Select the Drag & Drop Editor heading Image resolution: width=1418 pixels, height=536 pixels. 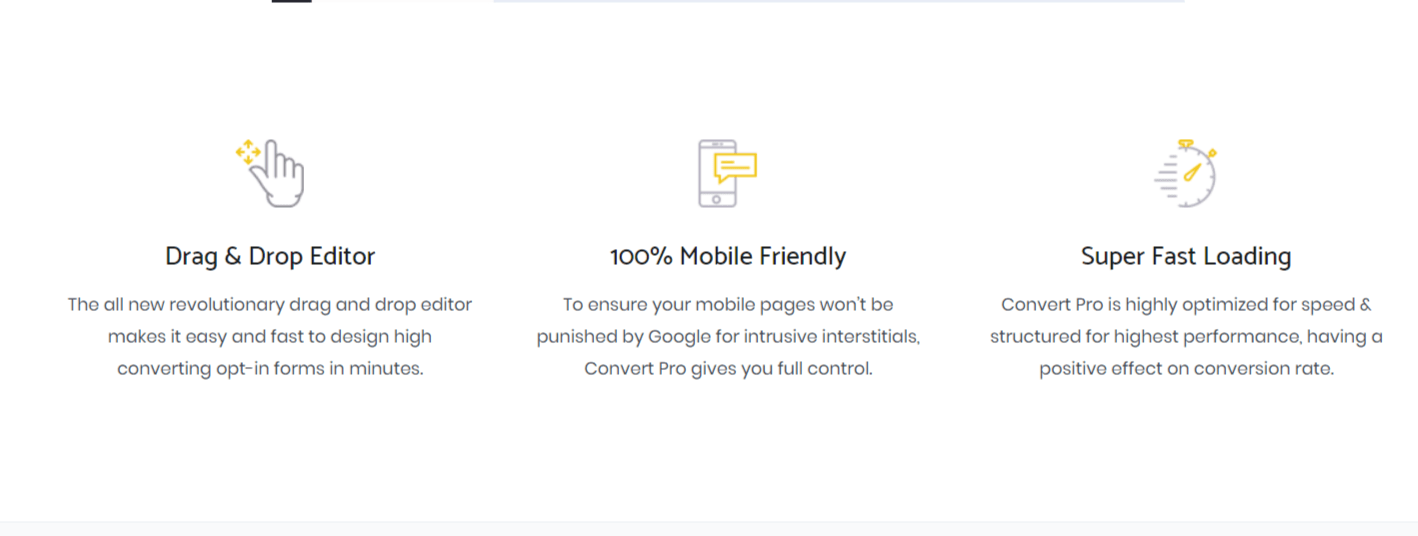pyautogui.click(x=270, y=256)
